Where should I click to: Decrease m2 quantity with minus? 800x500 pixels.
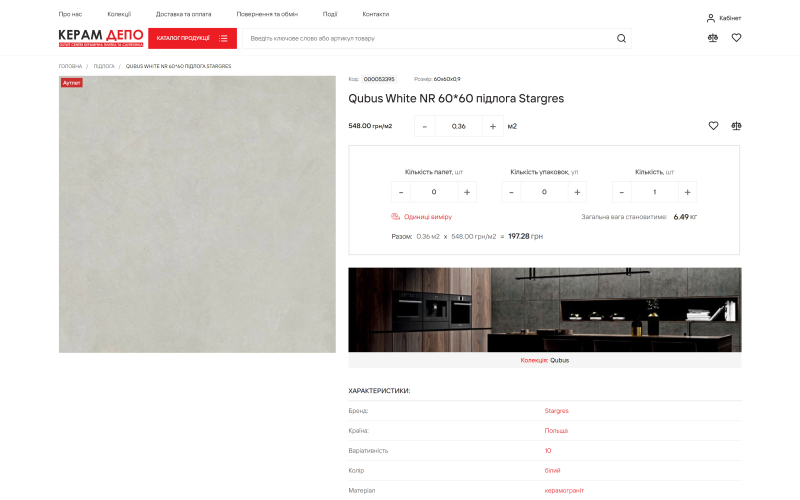coord(424,127)
